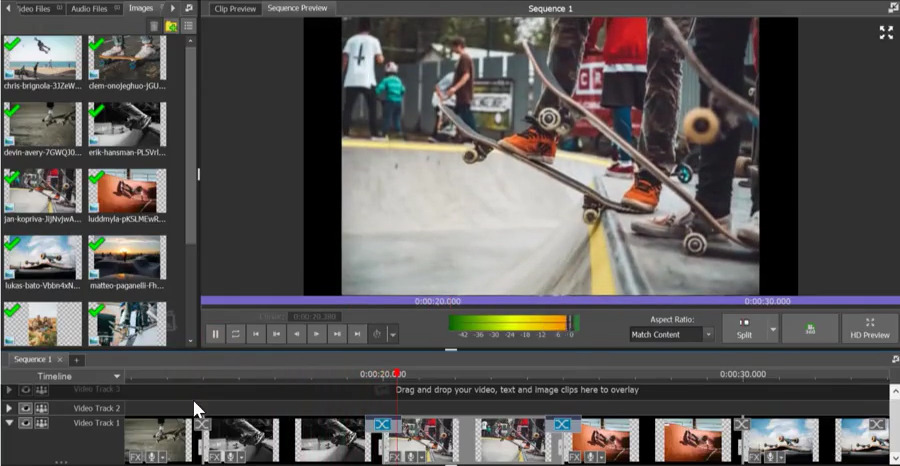
Task: Collapse Video Track 1
Action: [x=9, y=423]
